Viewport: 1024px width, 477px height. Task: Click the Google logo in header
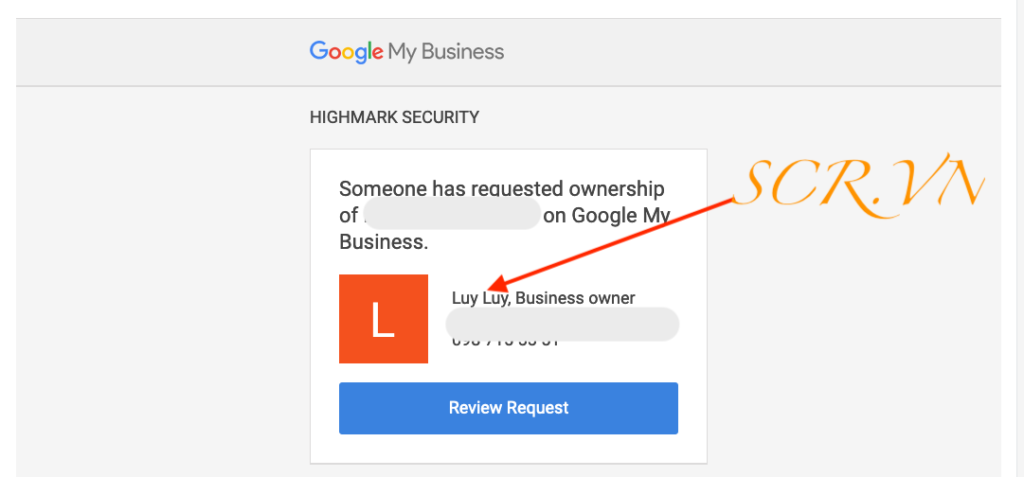click(346, 51)
